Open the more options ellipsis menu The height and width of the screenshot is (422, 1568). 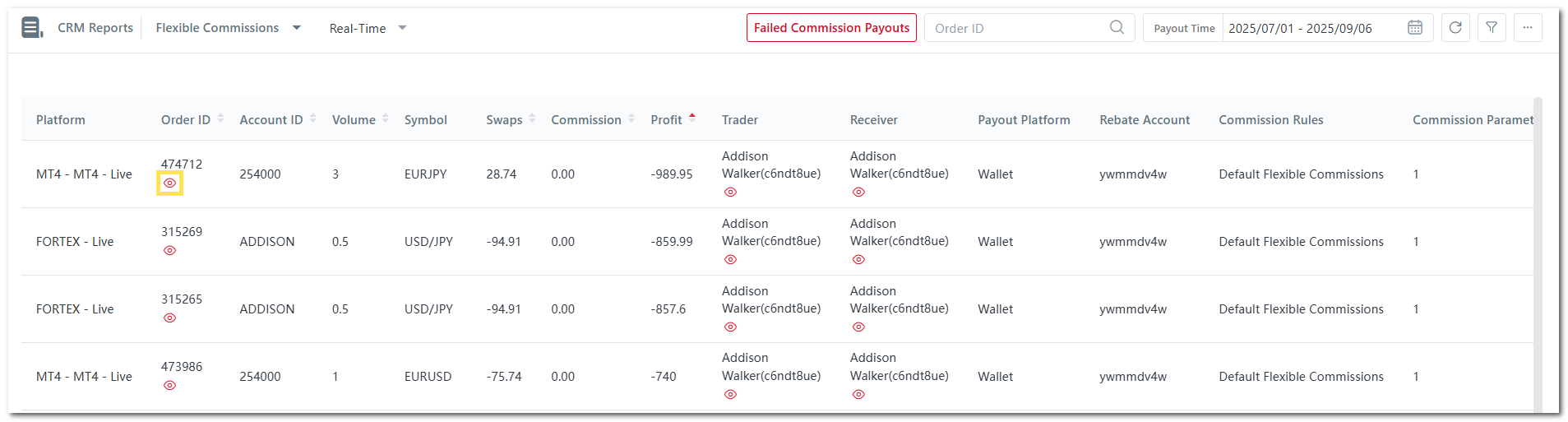[x=1528, y=28]
